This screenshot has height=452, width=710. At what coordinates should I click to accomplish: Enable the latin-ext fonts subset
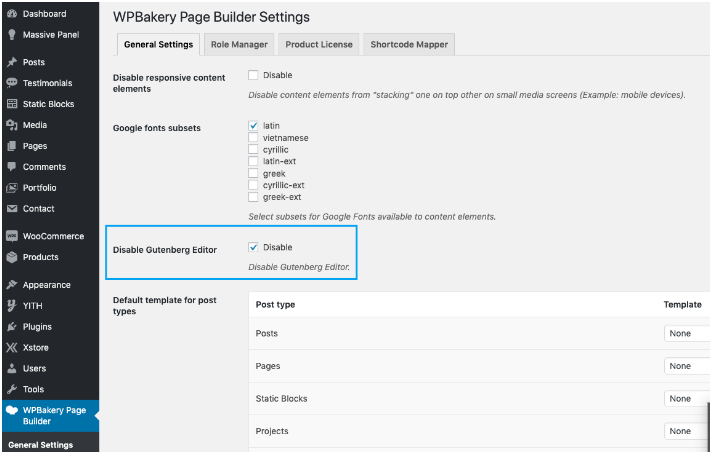coord(253,161)
